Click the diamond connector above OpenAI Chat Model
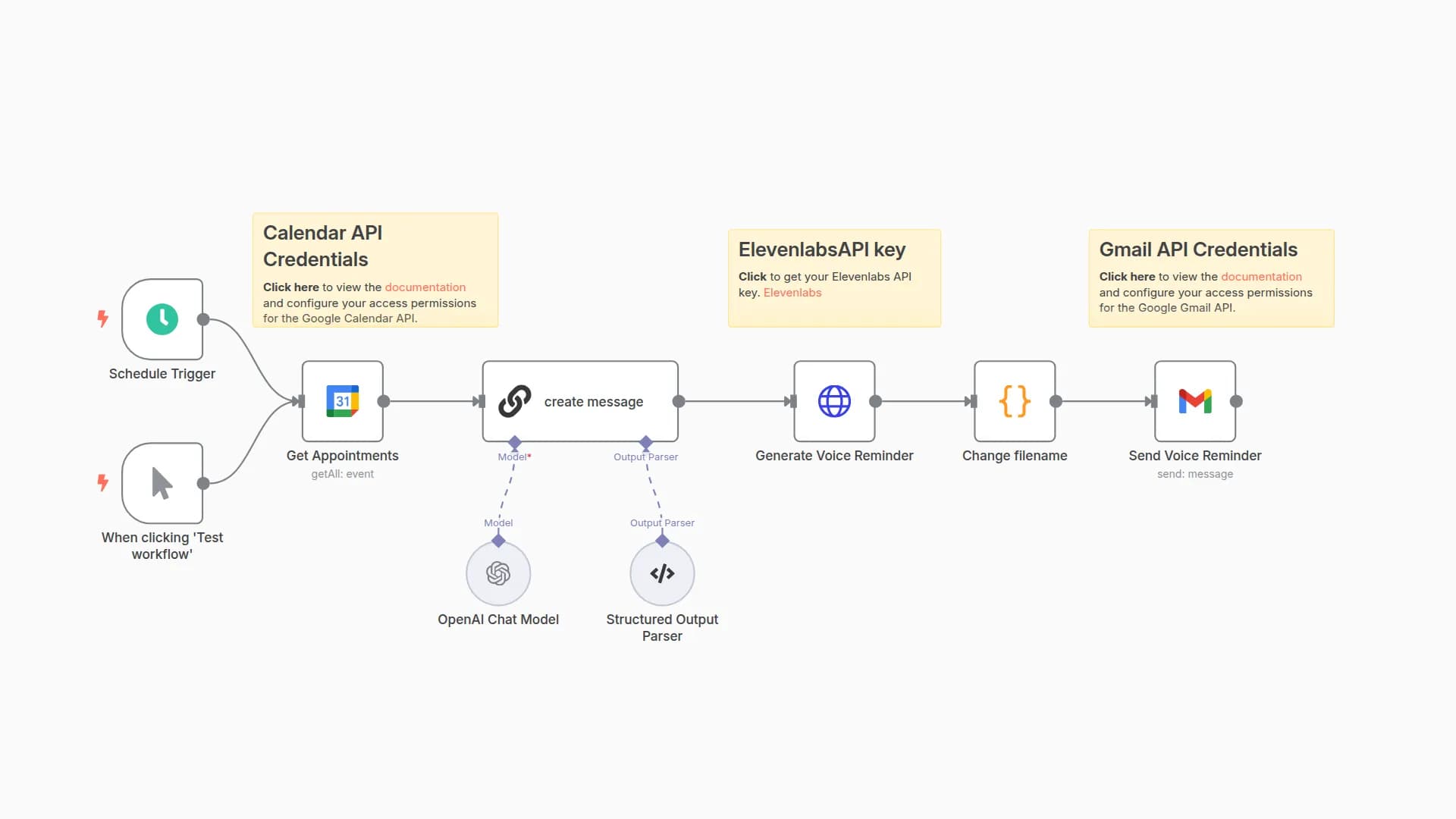This screenshot has width=1456, height=819. [x=498, y=541]
